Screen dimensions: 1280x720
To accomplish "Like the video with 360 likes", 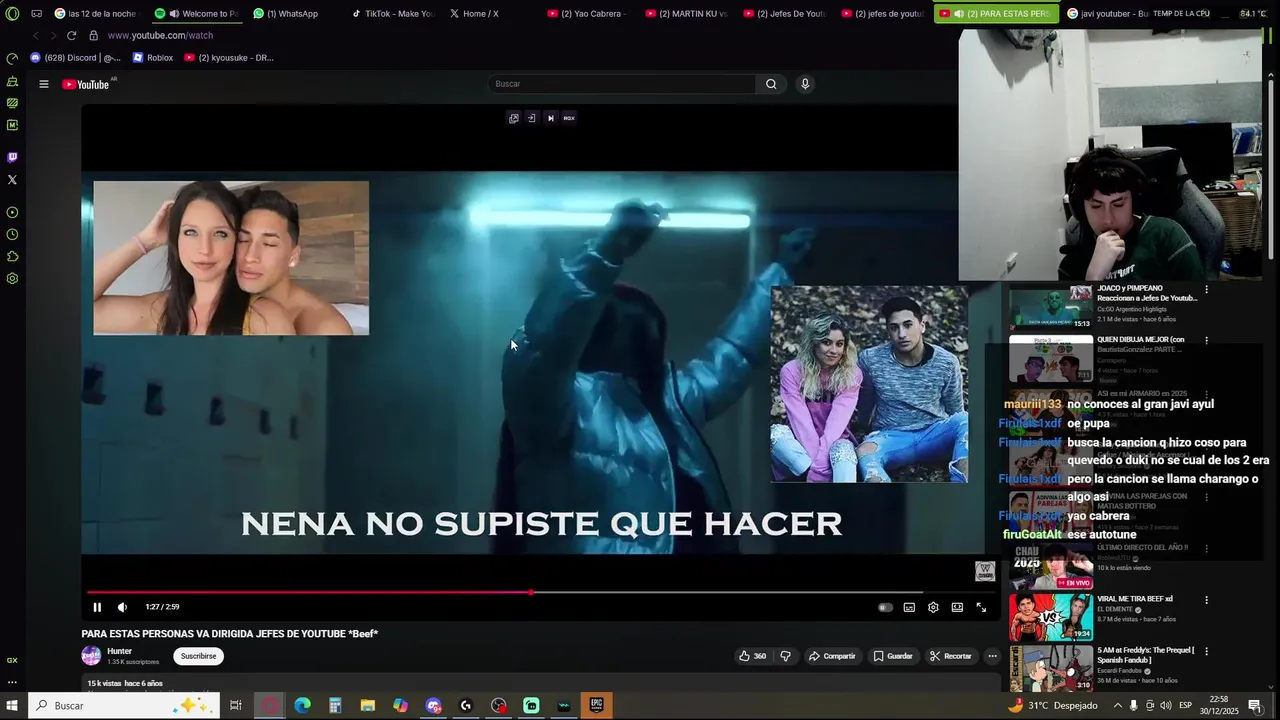I will pos(752,656).
